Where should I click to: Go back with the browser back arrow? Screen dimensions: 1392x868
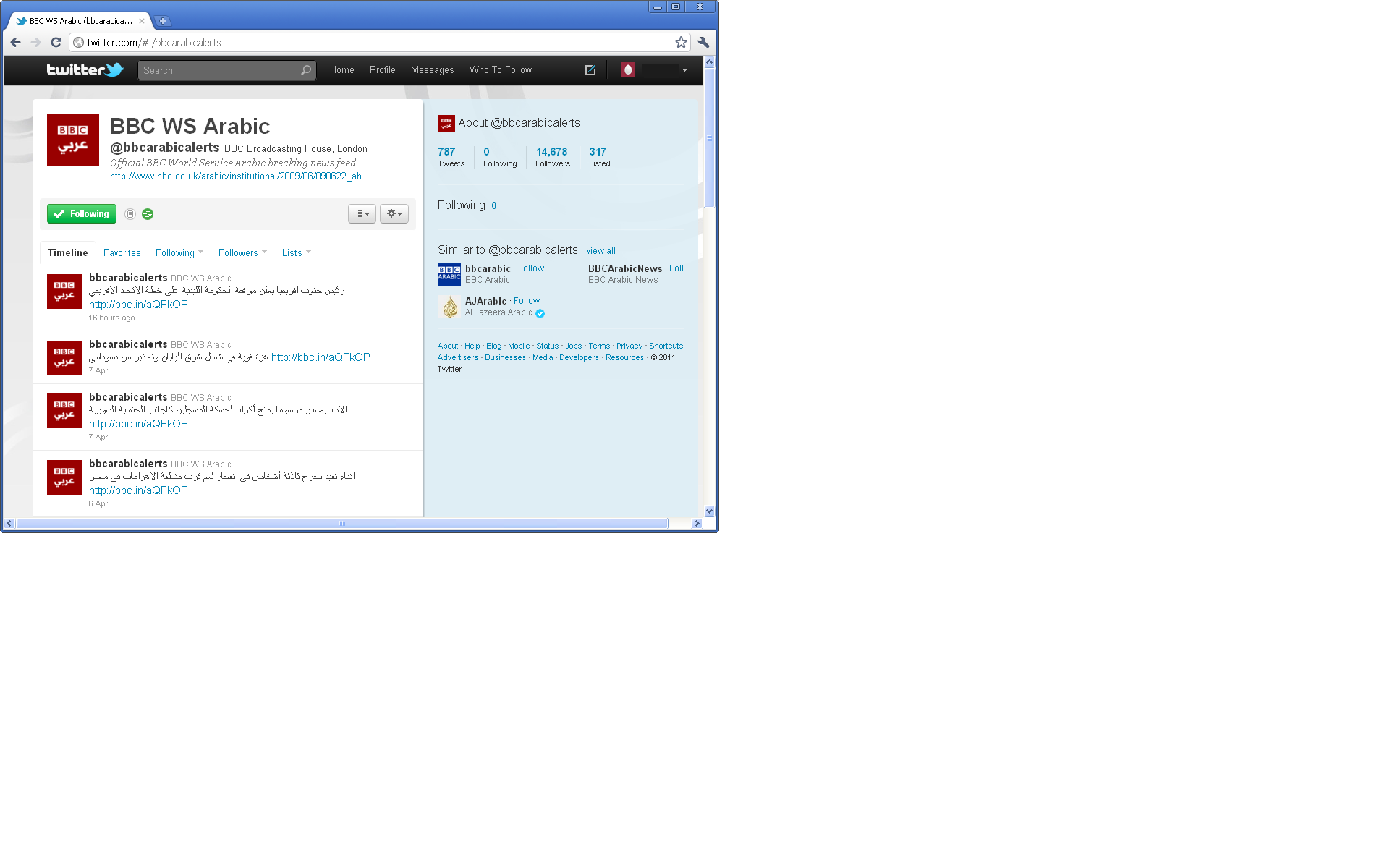(15, 42)
